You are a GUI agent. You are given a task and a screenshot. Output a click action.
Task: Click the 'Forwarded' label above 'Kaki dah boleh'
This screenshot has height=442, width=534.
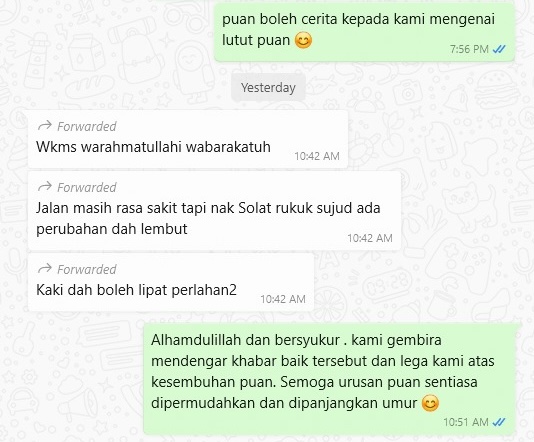point(87,269)
